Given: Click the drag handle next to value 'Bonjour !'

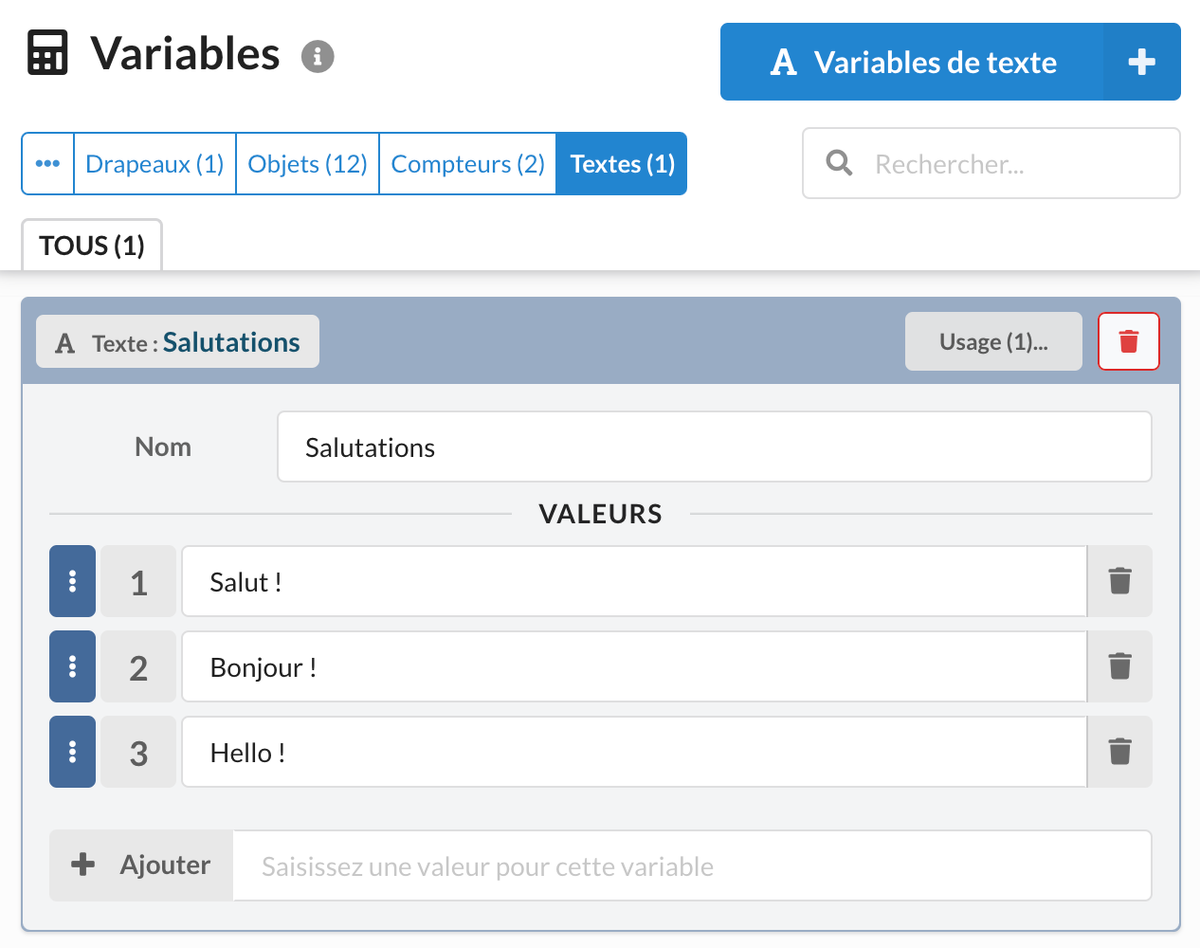Looking at the screenshot, I should tap(71, 666).
